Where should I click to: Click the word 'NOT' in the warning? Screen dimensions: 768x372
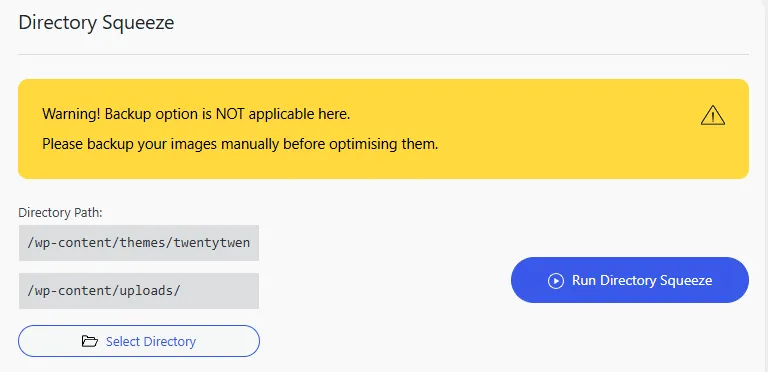(230, 114)
